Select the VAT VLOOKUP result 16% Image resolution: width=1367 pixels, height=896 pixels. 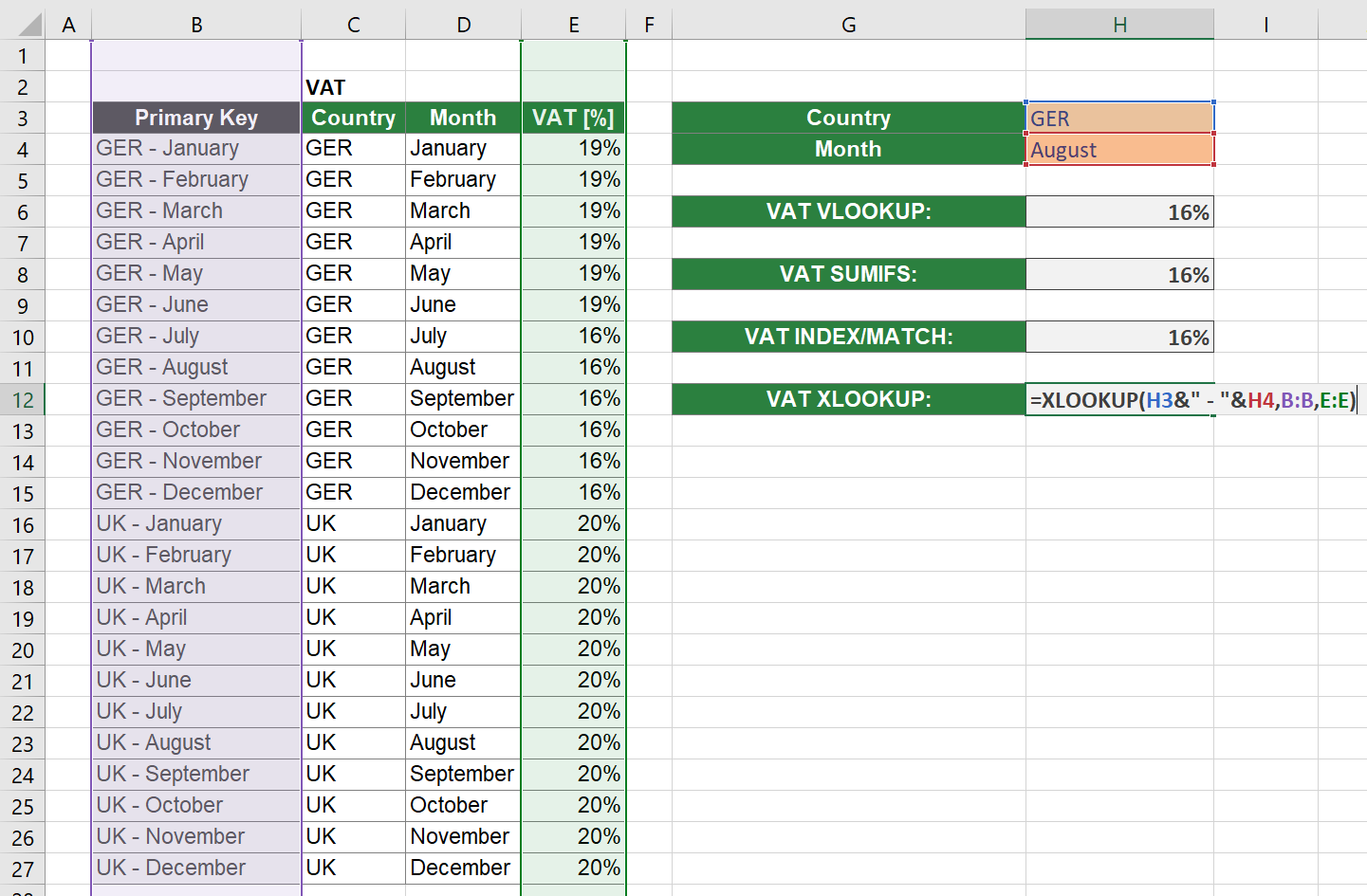pyautogui.click(x=1119, y=211)
